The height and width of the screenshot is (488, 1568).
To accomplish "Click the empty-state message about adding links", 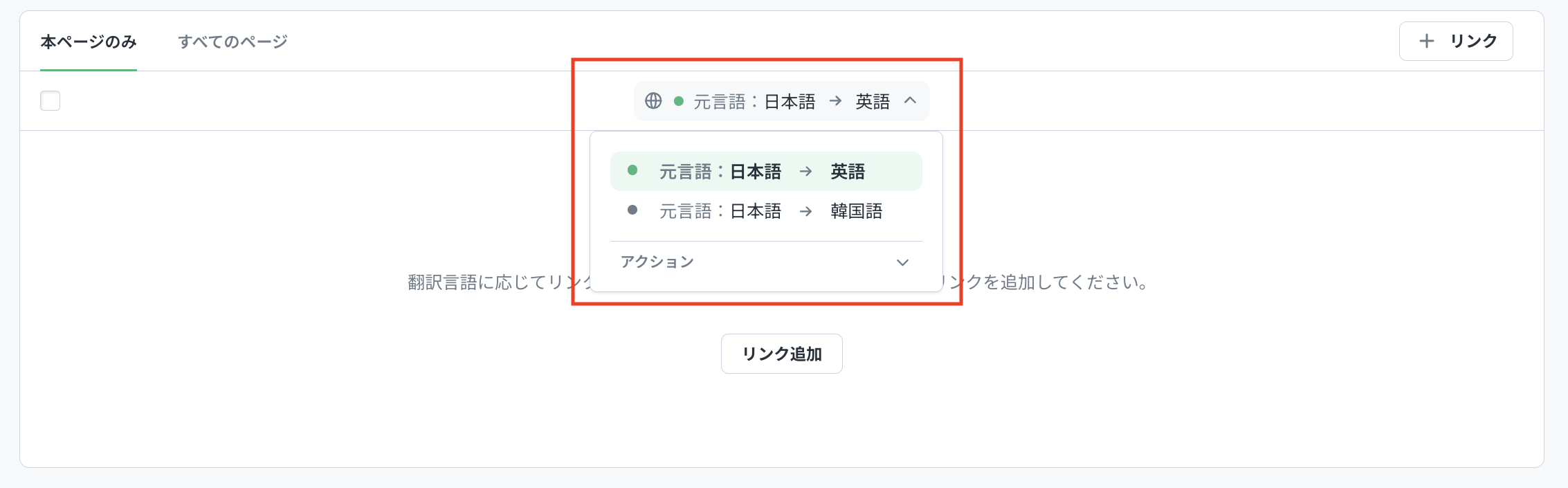I will click(x=1038, y=282).
